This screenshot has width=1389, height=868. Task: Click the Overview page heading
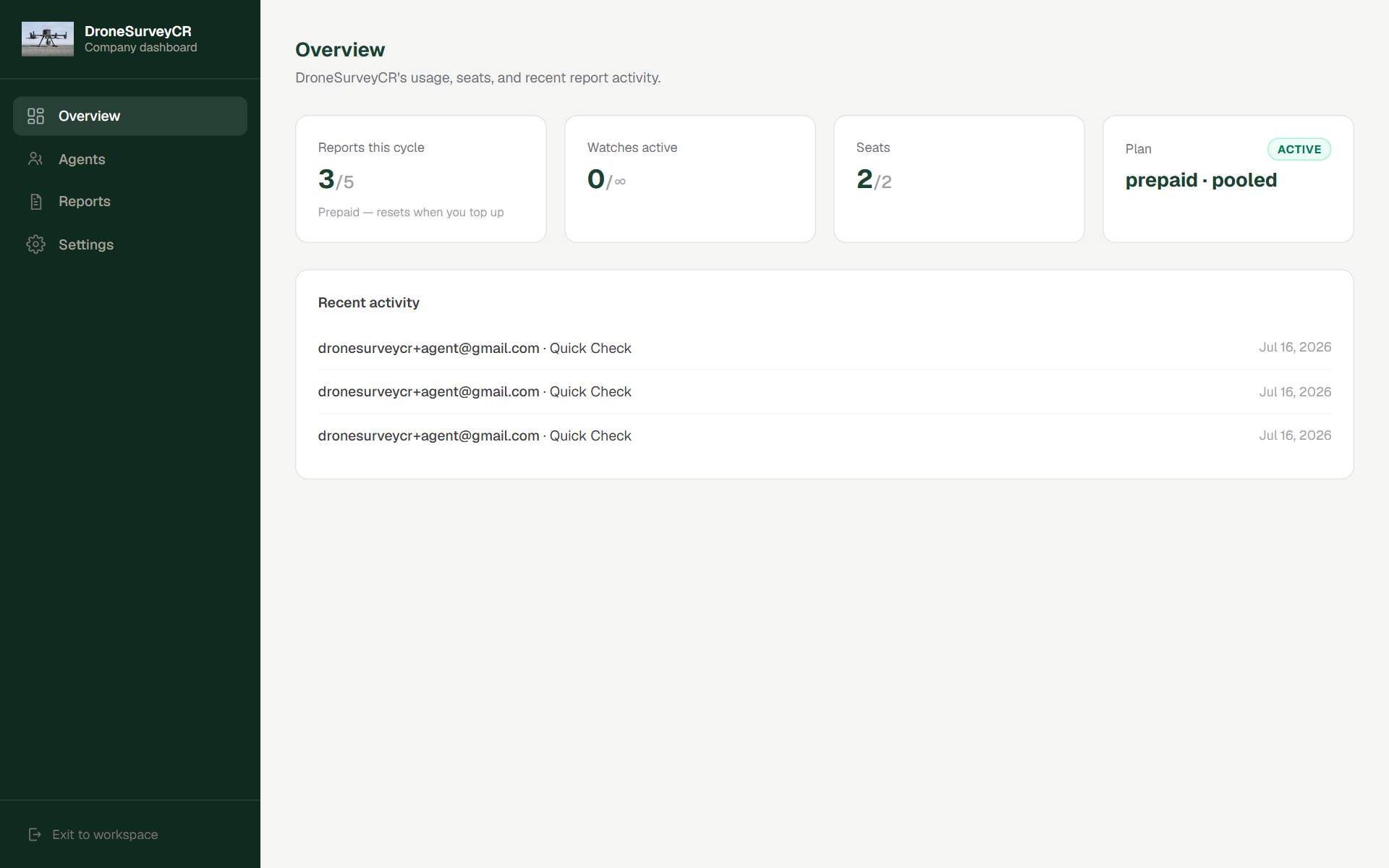pos(340,50)
